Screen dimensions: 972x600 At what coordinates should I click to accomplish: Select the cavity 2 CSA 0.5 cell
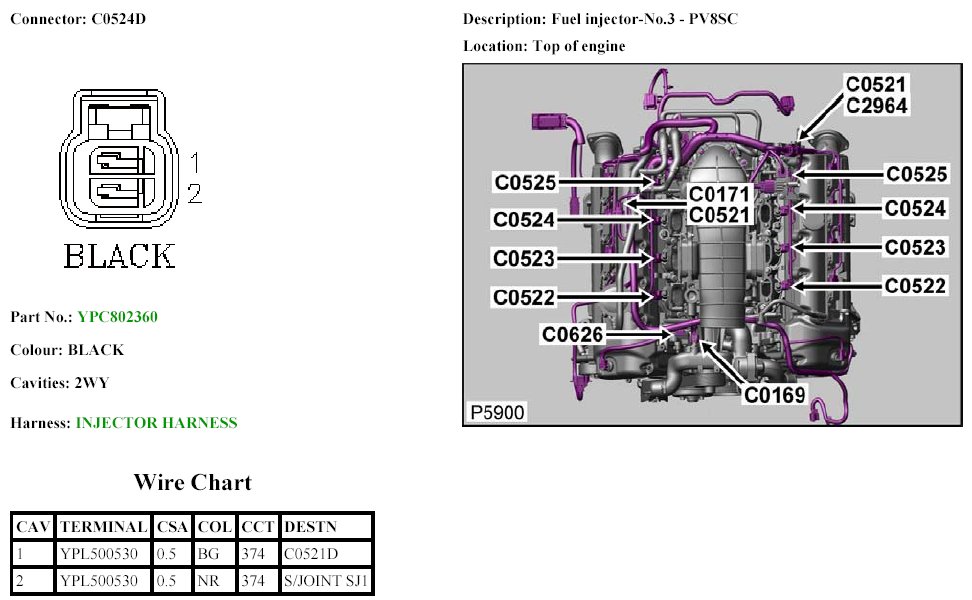[172, 581]
